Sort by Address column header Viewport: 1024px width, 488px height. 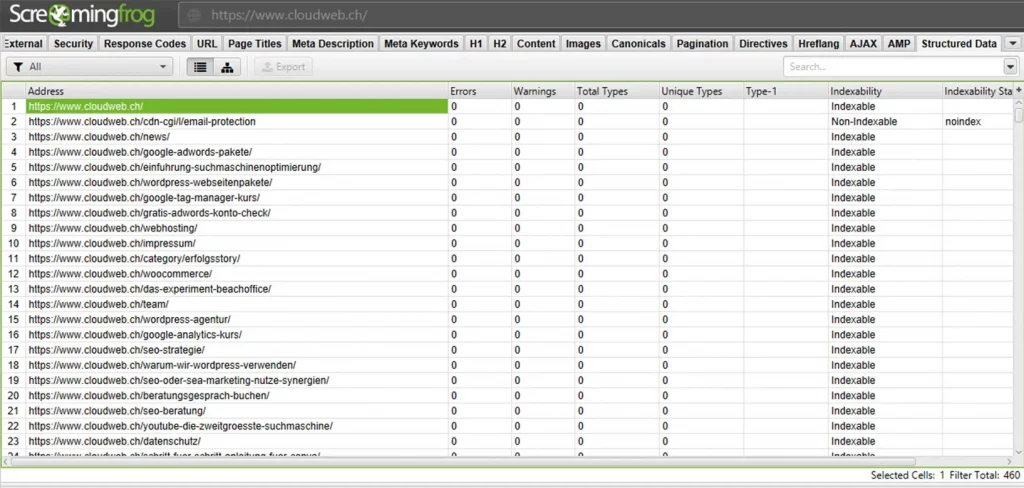[236, 91]
